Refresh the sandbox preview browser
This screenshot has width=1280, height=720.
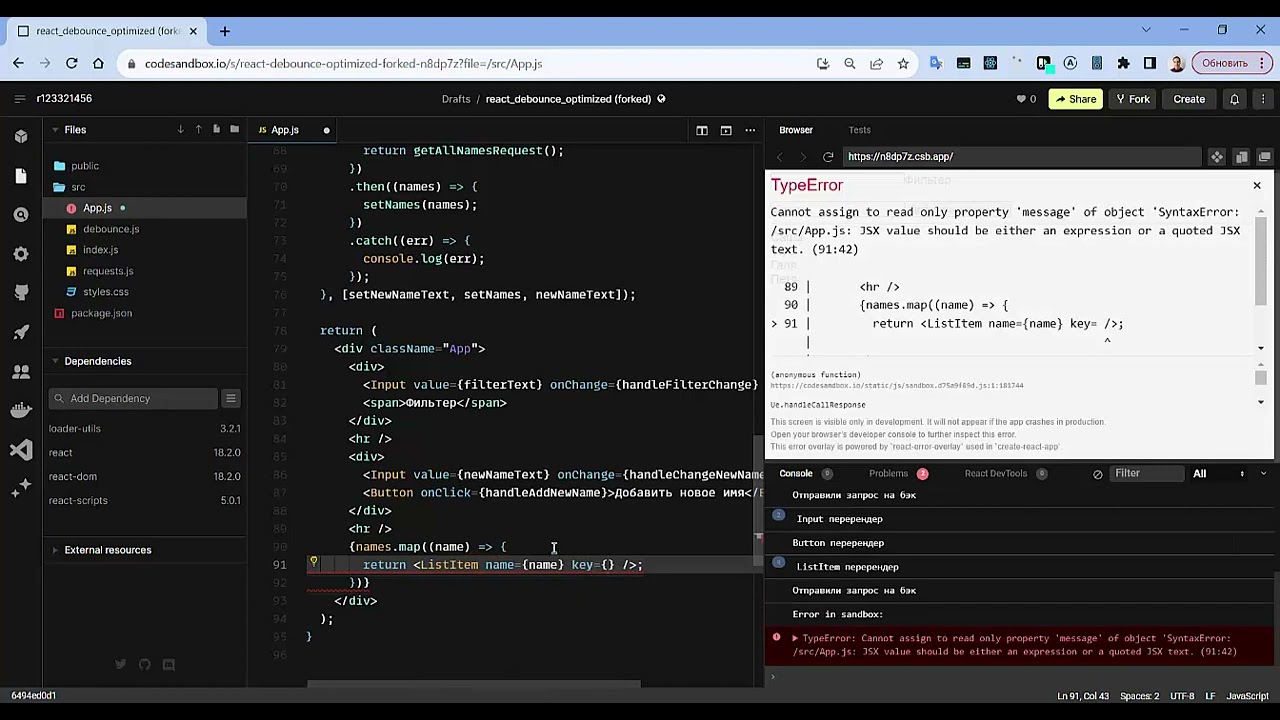(x=828, y=157)
